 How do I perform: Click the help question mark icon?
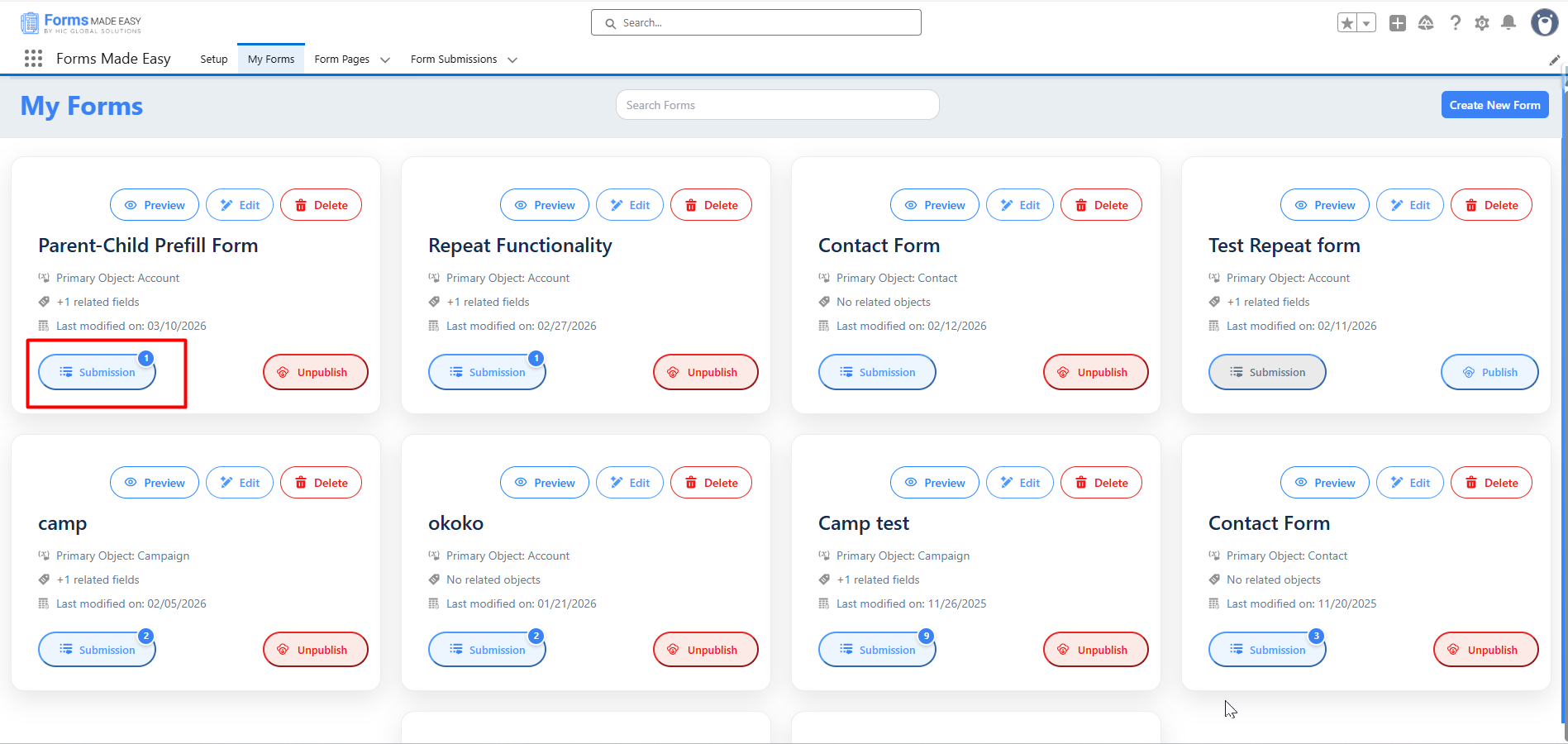[1456, 23]
